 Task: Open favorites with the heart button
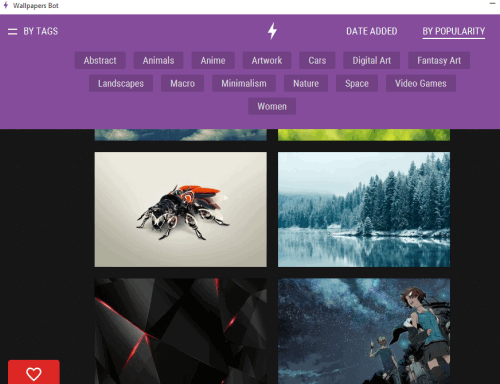34,372
